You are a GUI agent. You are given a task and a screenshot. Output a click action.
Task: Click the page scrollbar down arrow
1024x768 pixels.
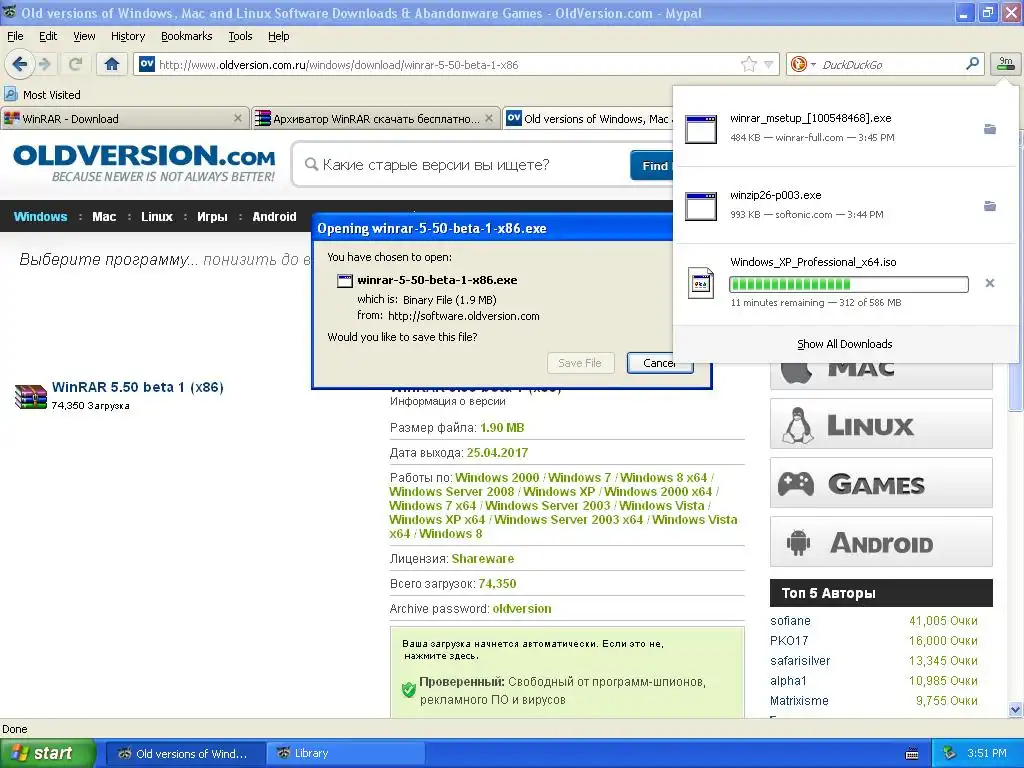coord(1015,709)
